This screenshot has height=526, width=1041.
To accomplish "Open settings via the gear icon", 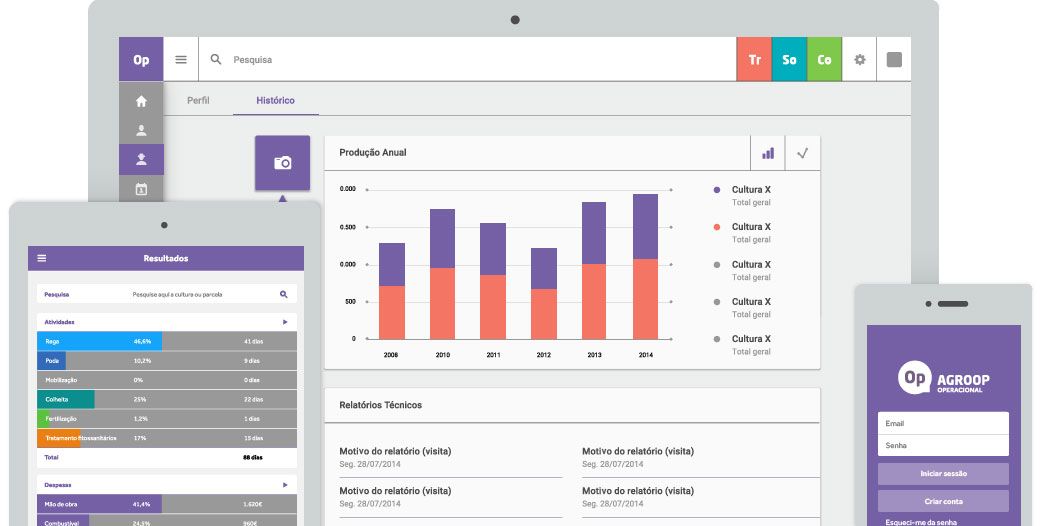I will [859, 60].
